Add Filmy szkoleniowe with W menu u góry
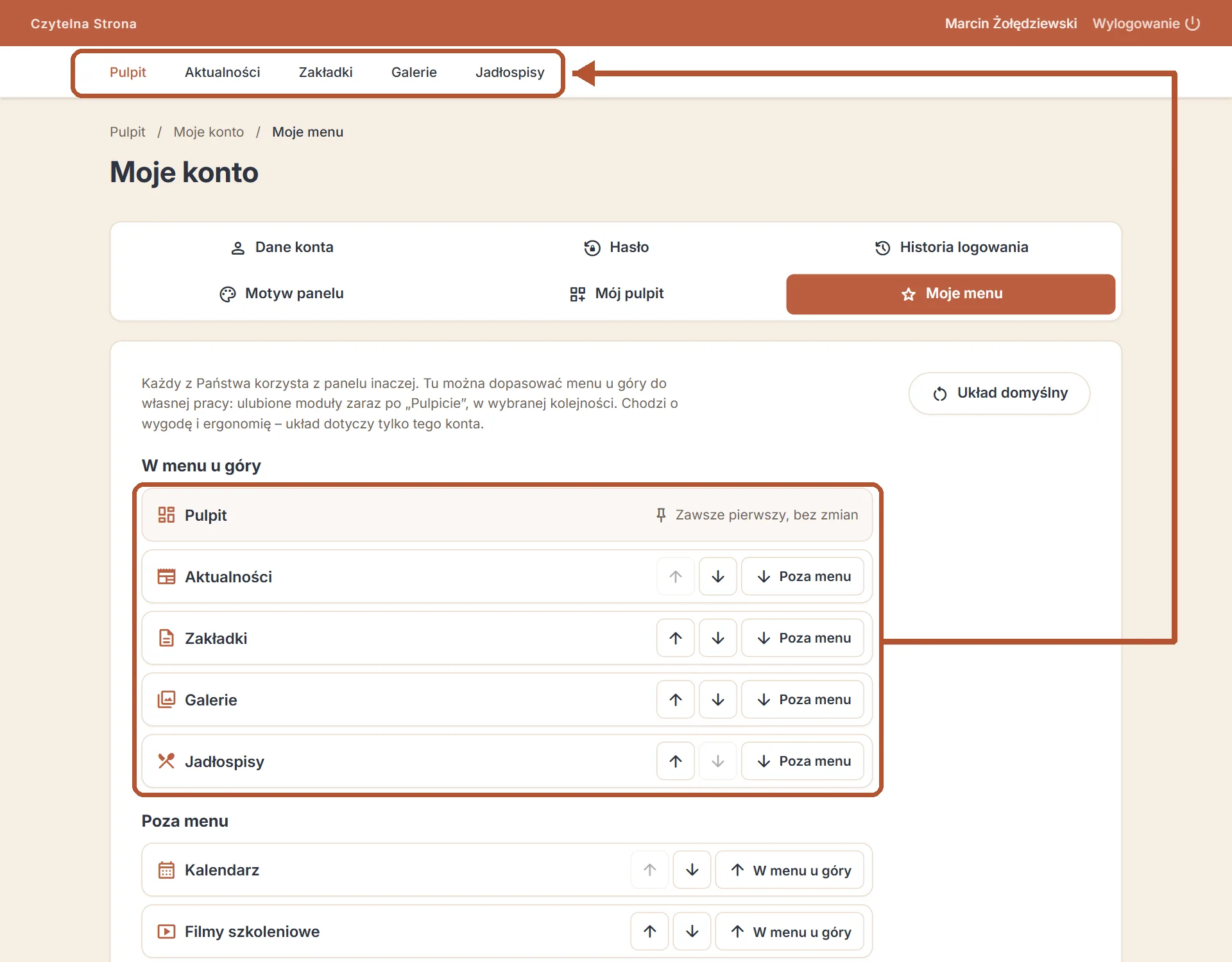The height and width of the screenshot is (962, 1232). tap(790, 932)
